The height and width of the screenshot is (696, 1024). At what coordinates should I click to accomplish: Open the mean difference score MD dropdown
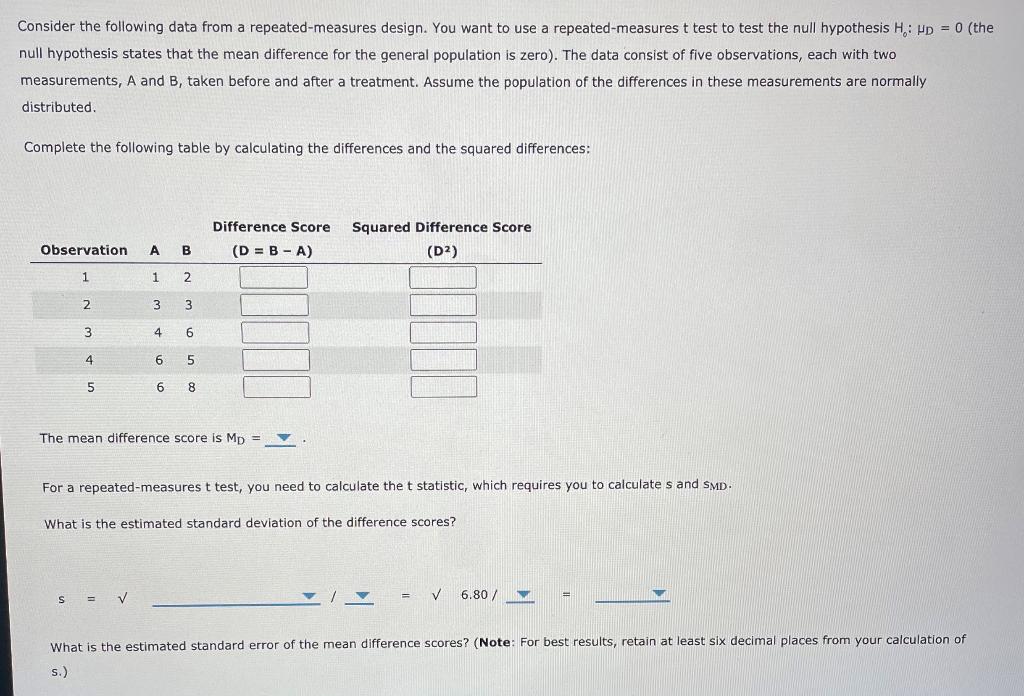point(283,436)
